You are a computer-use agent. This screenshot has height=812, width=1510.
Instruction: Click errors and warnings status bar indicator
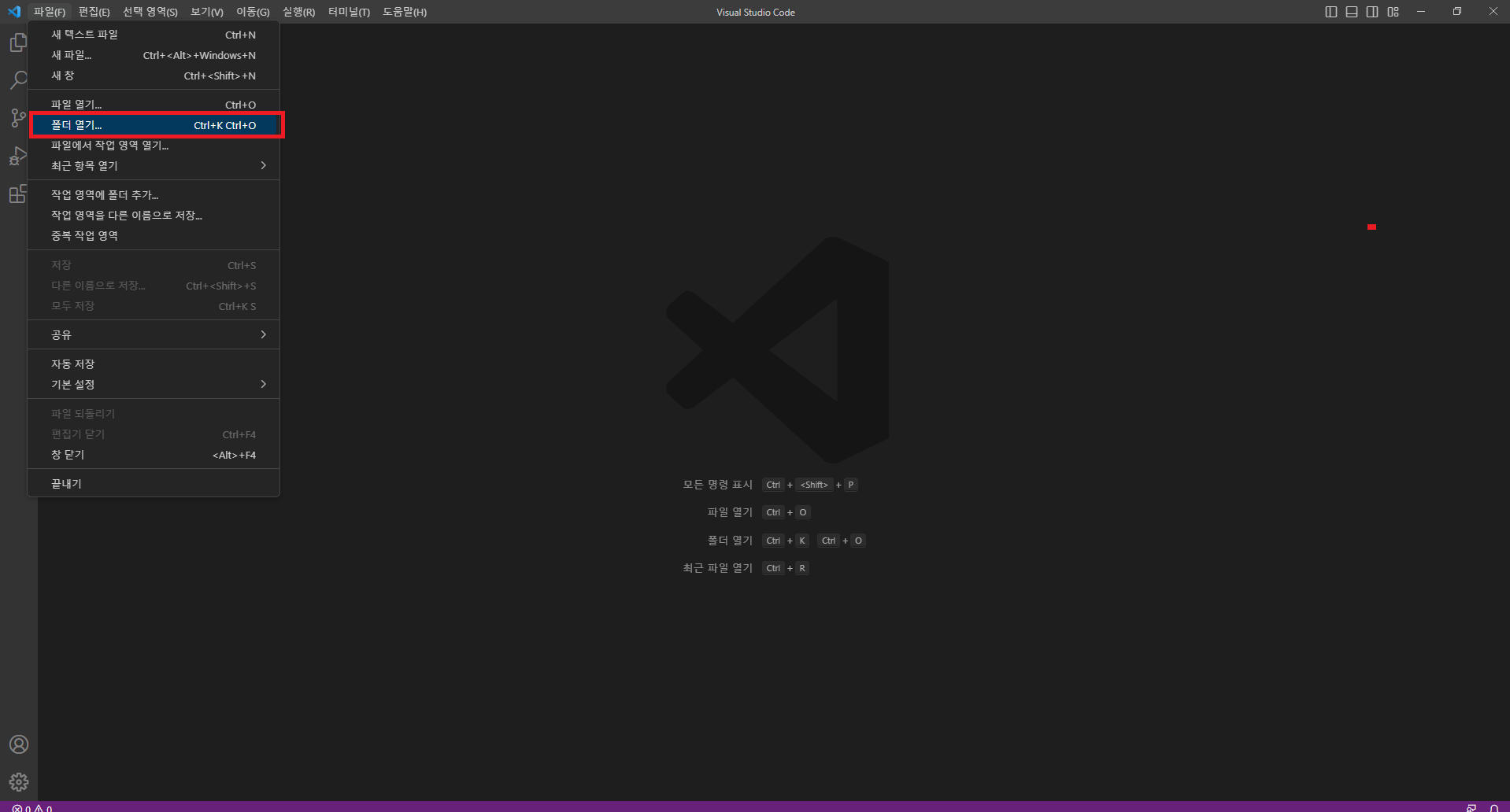(32, 808)
